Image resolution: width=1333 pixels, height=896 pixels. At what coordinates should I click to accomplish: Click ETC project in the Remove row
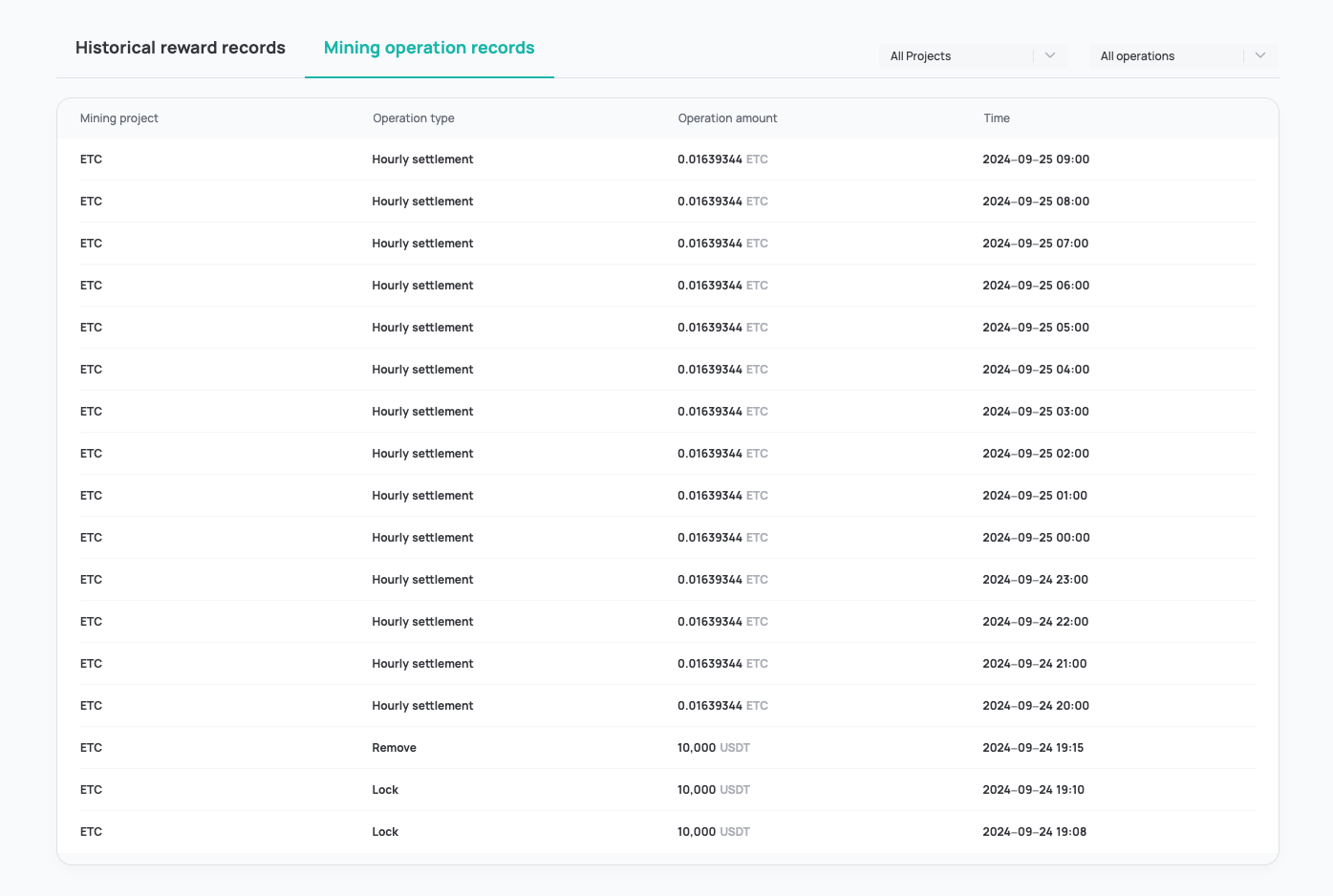tap(91, 748)
